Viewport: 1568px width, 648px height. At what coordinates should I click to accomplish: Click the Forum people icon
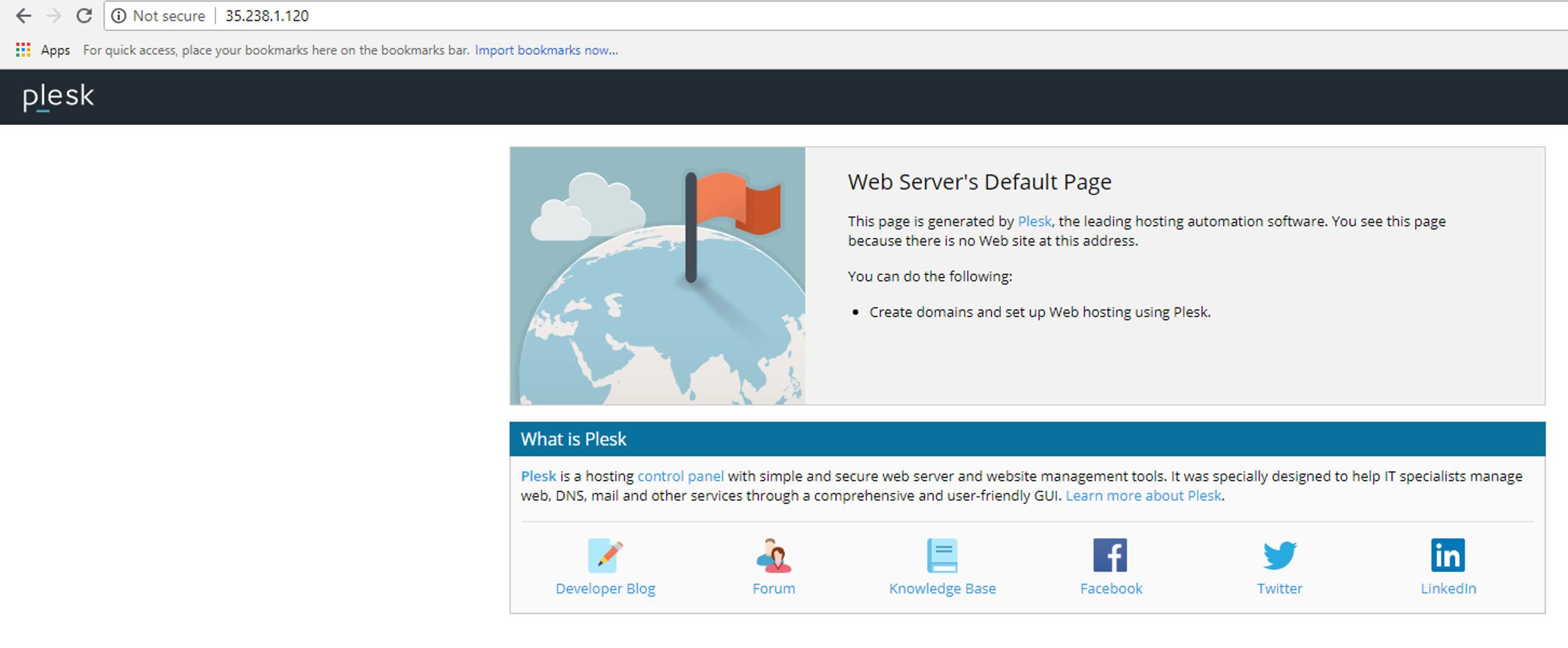click(x=773, y=555)
